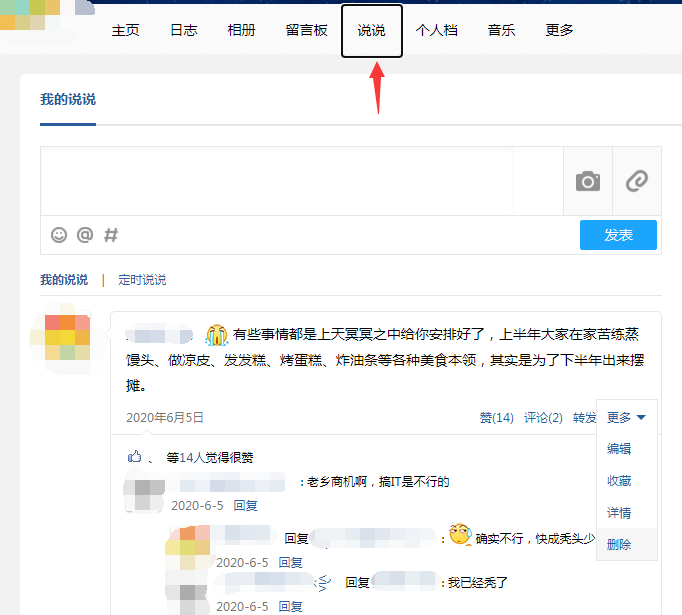Open the avatar of the 确实不行 replier
The height and width of the screenshot is (615, 682).
coord(187,547)
